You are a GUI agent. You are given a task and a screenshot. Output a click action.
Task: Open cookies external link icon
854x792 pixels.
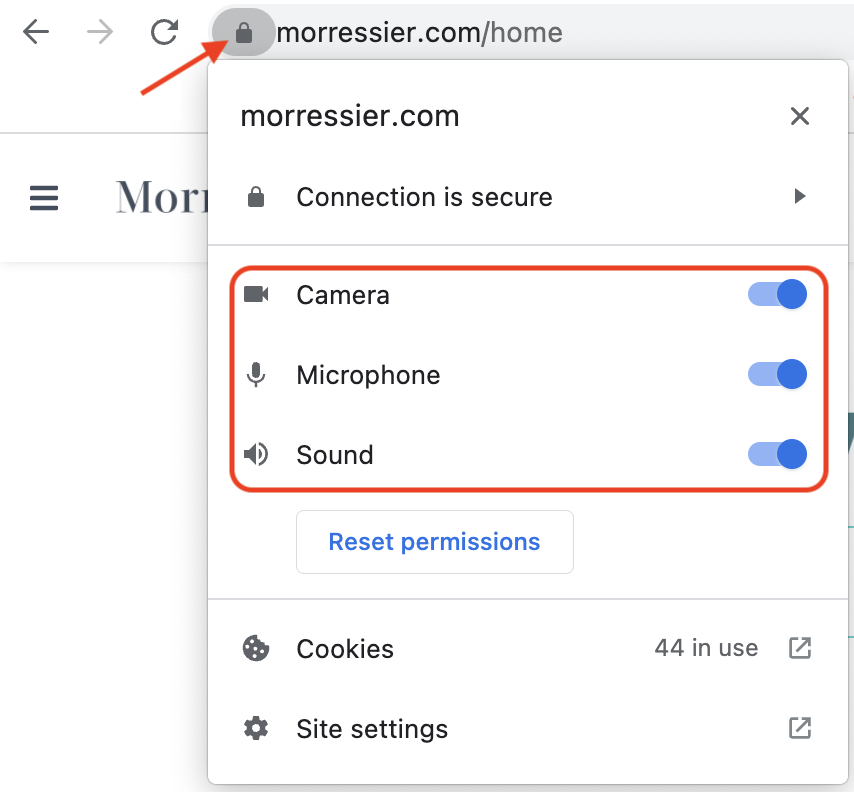click(x=800, y=648)
